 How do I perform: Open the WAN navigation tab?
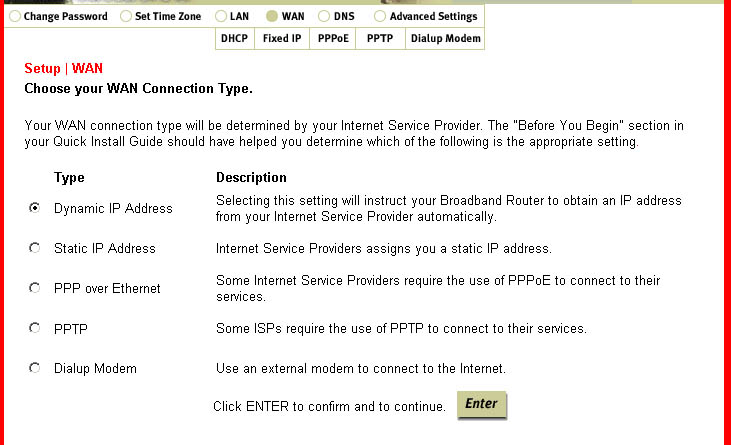pos(293,17)
